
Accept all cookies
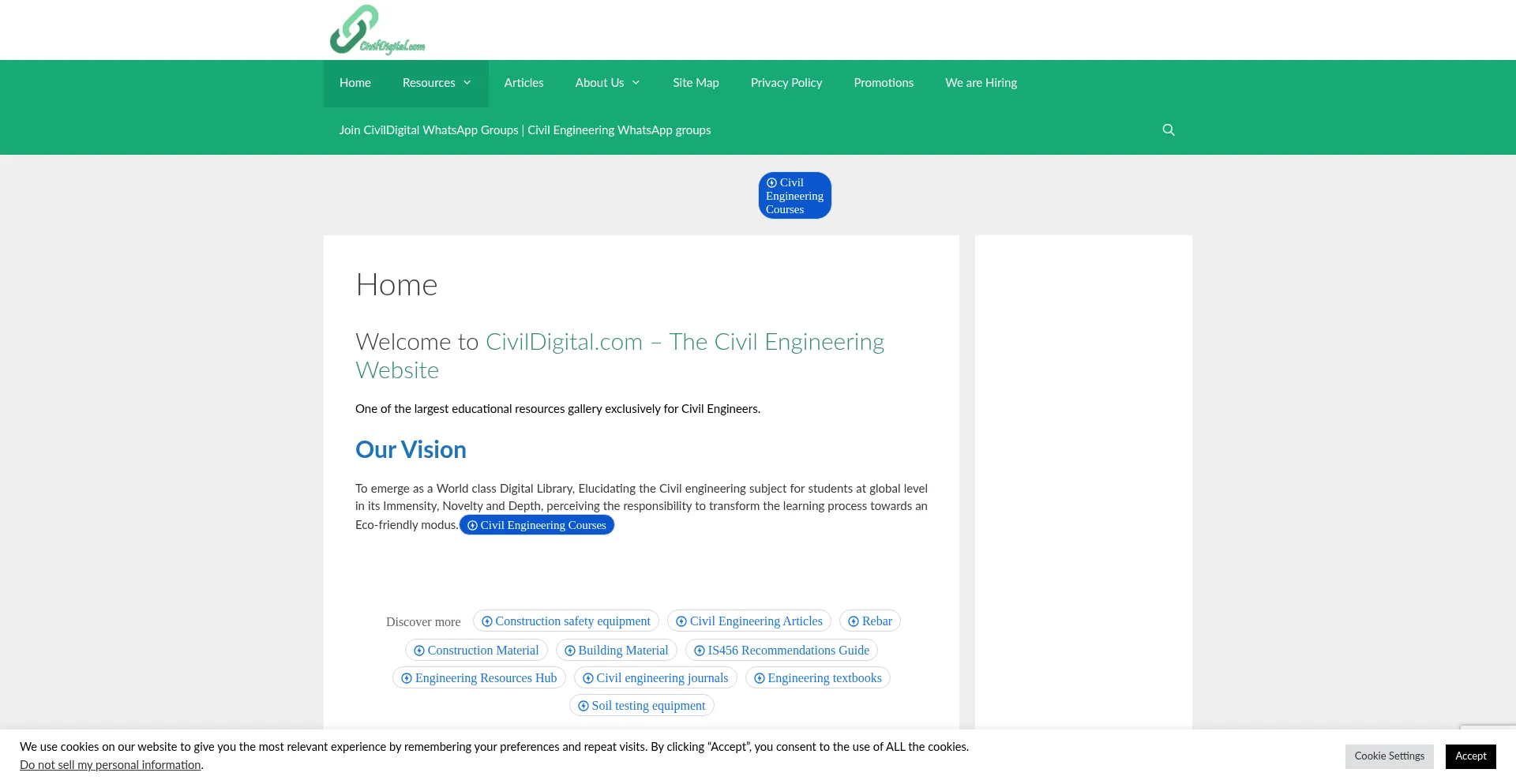tap(1470, 756)
